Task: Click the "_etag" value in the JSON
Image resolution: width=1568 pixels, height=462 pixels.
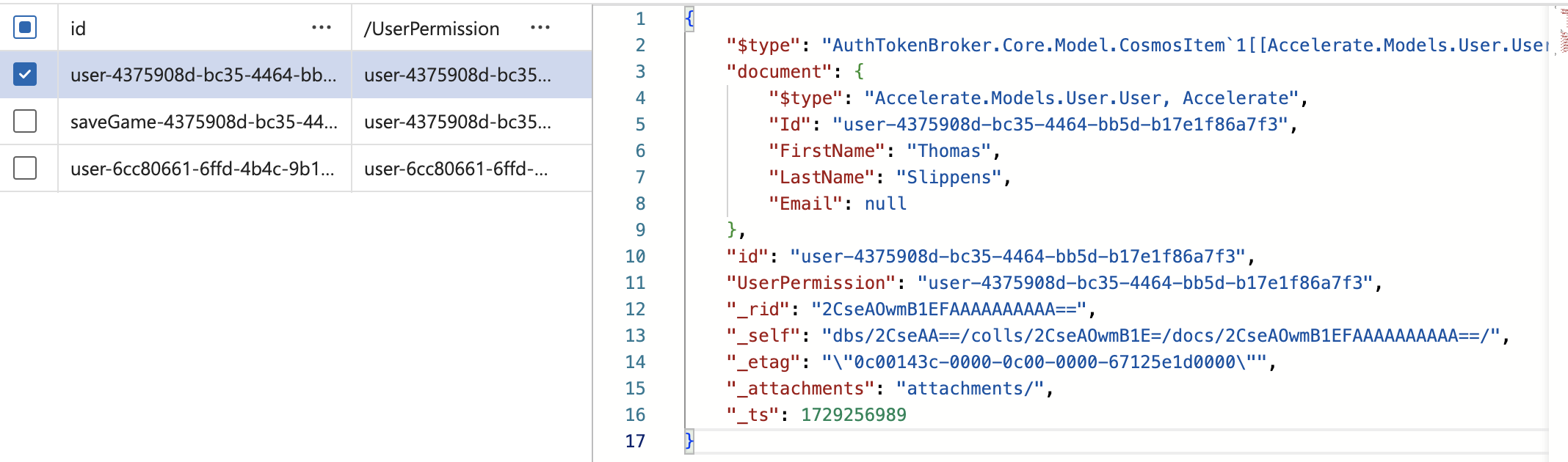Action: 1044,362
